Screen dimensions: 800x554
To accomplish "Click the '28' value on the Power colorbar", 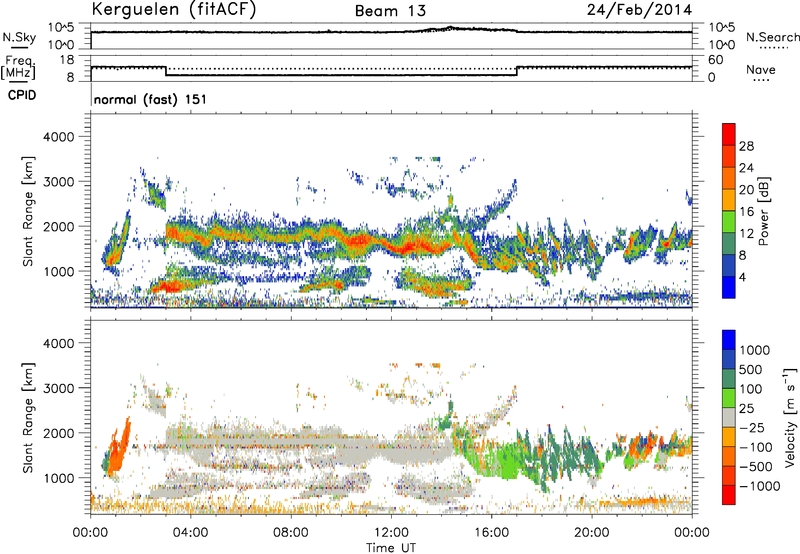I will [x=746, y=146].
